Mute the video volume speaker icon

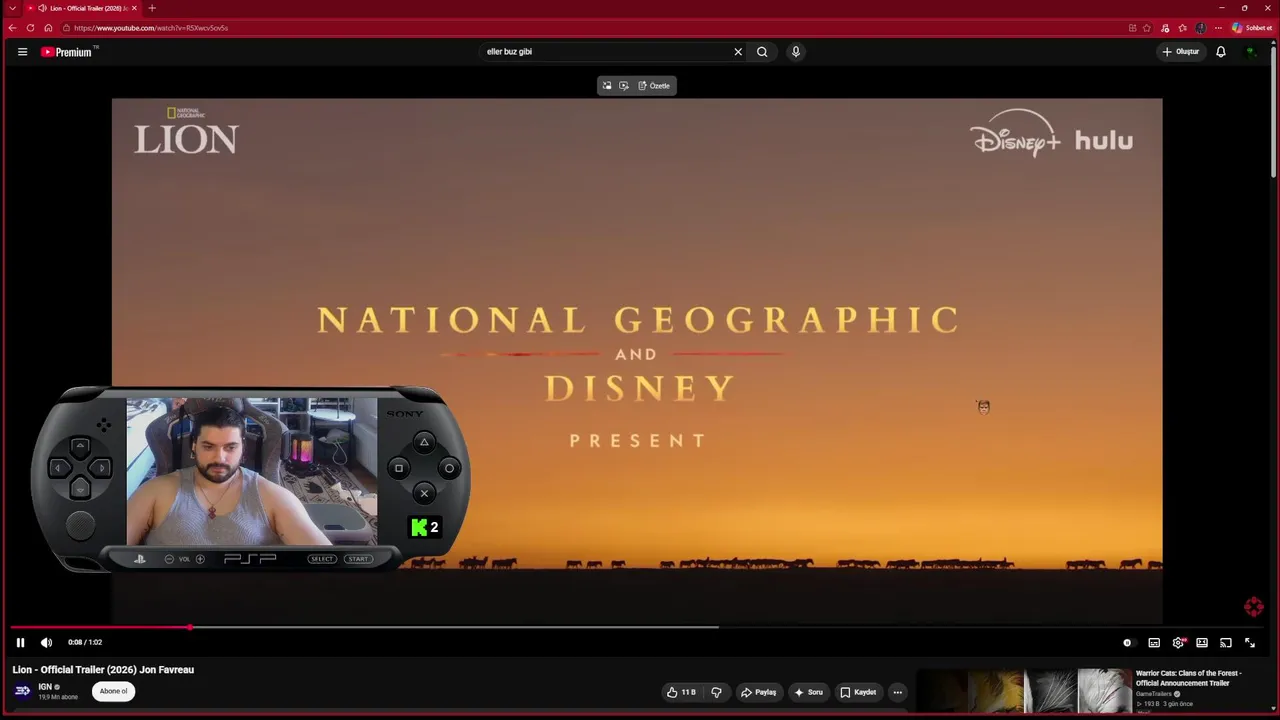click(46, 643)
